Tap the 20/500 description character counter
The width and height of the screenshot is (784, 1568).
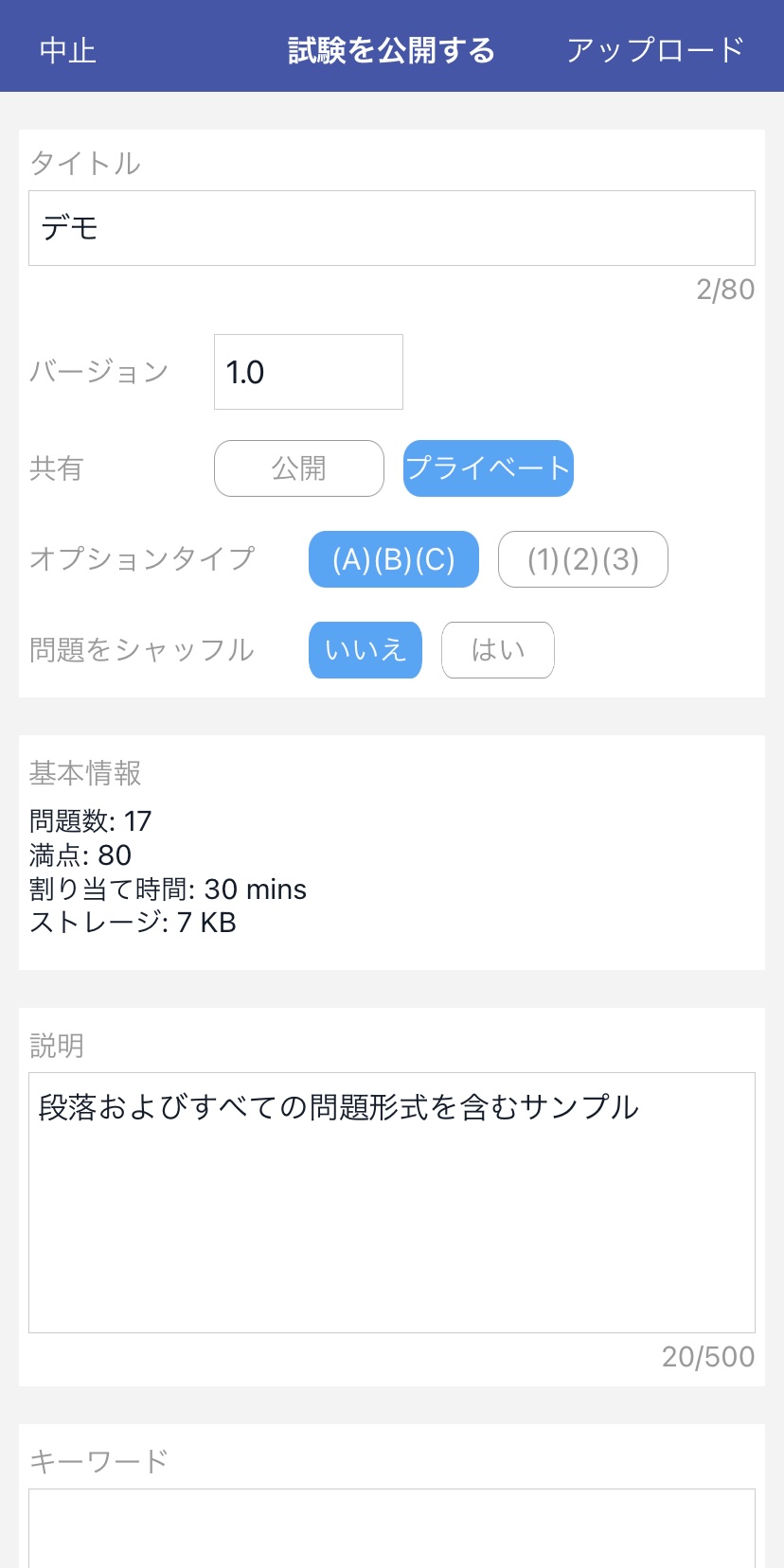708,1357
